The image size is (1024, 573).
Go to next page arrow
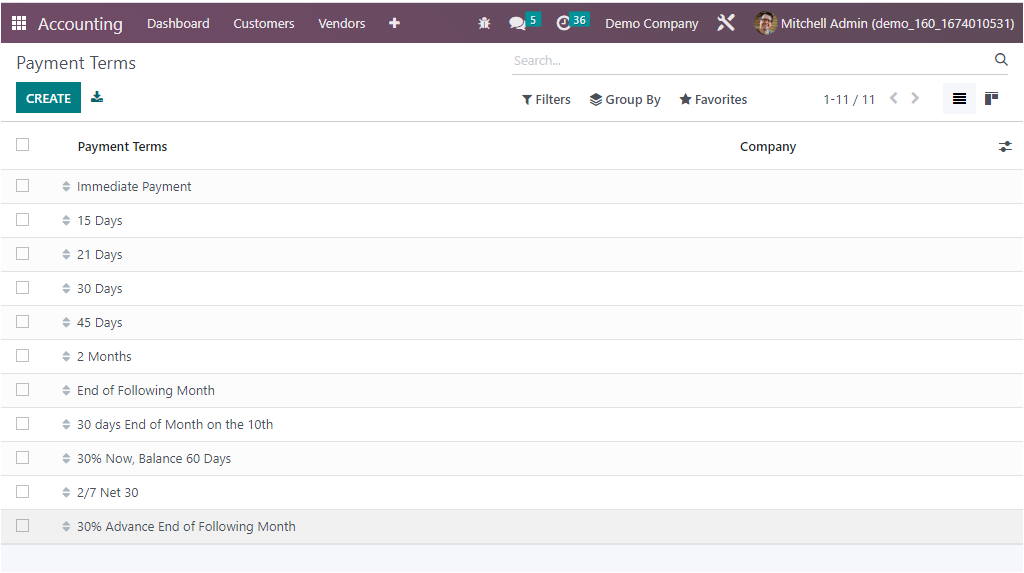(x=915, y=99)
